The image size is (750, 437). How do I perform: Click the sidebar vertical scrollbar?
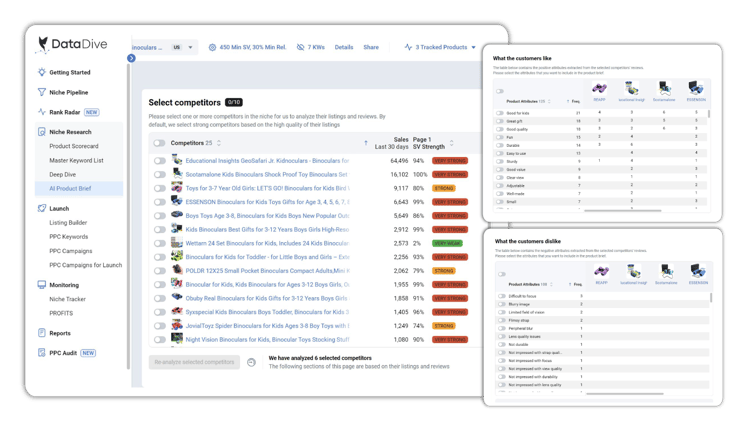[128, 216]
